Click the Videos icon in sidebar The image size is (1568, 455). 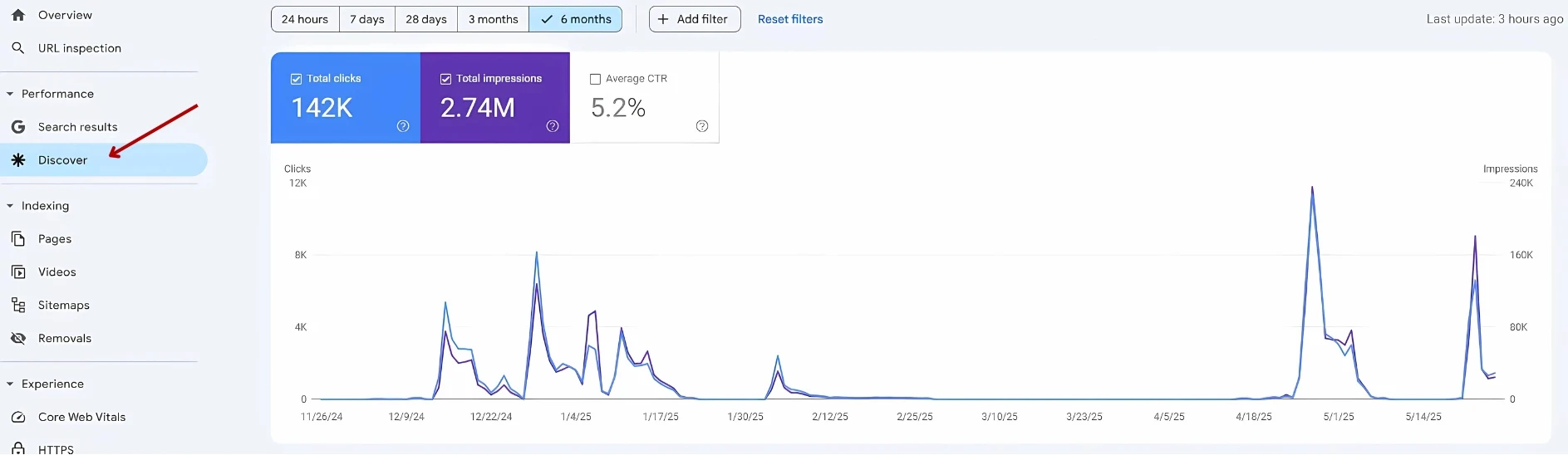pyautogui.click(x=18, y=272)
